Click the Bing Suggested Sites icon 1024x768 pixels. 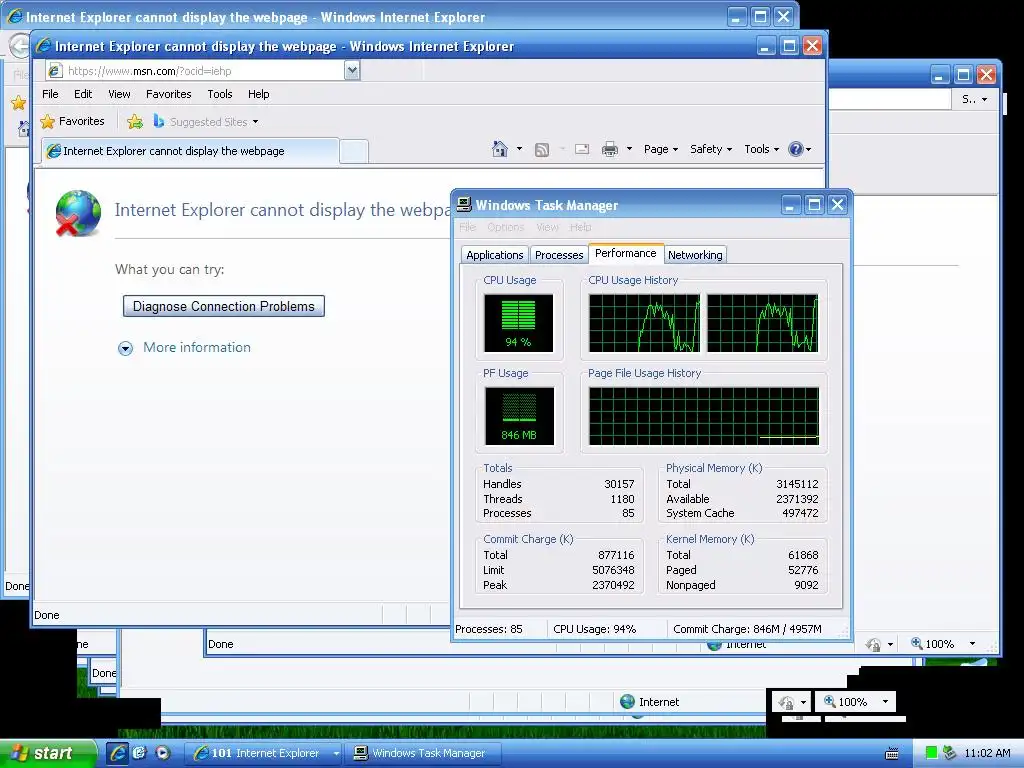tap(158, 121)
